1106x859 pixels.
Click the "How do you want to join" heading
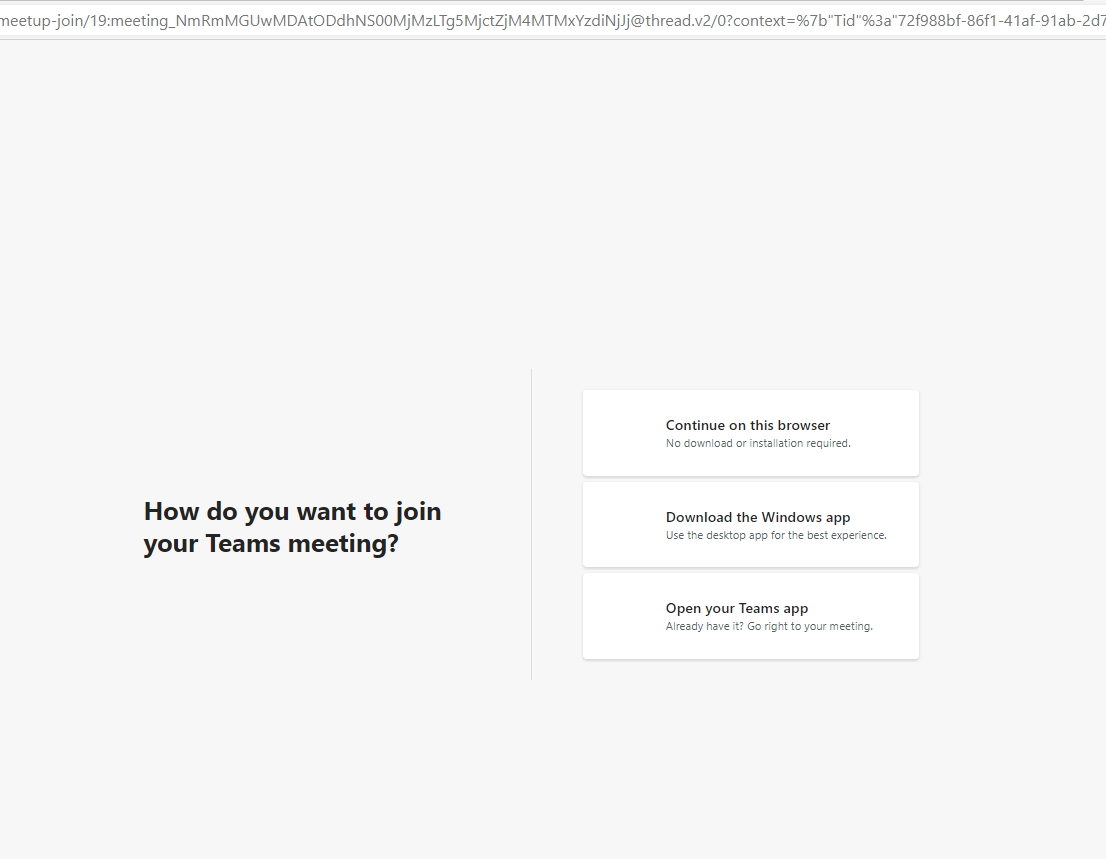[292, 511]
